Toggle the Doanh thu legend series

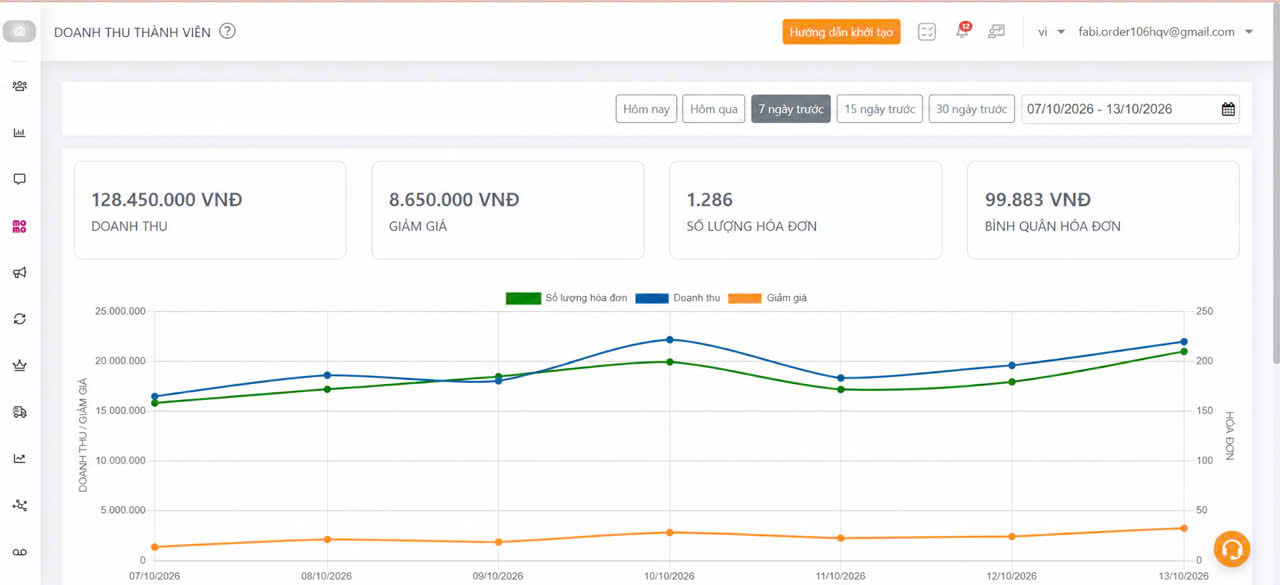tap(677, 298)
